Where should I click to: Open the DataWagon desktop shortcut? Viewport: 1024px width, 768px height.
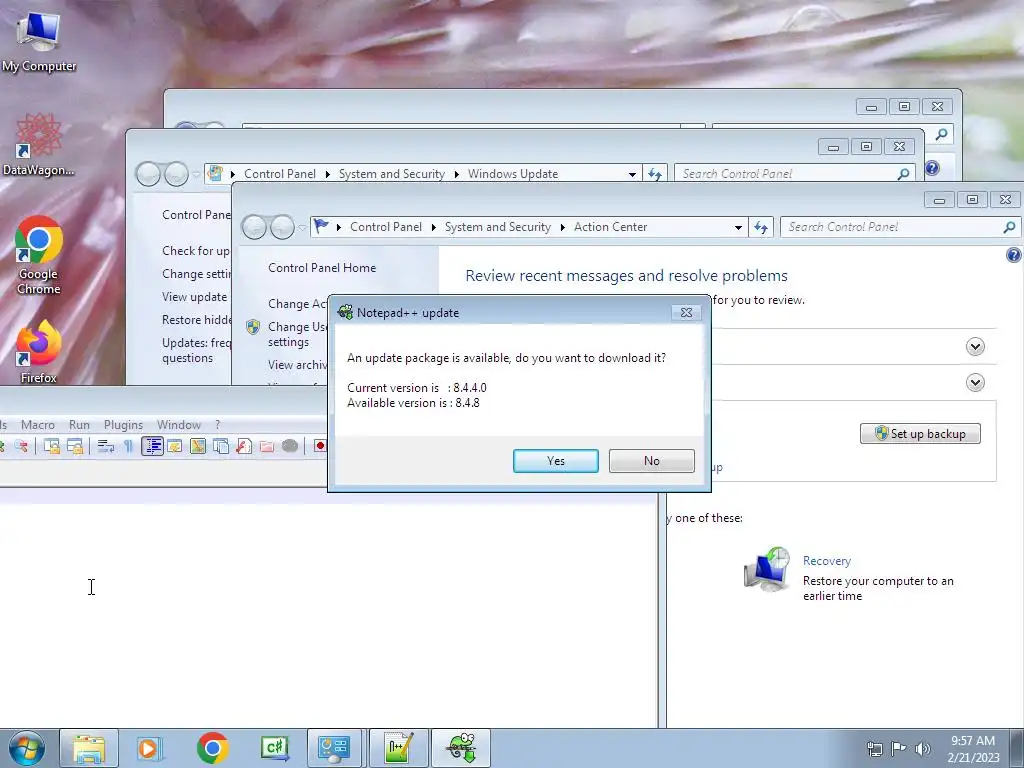[39, 145]
